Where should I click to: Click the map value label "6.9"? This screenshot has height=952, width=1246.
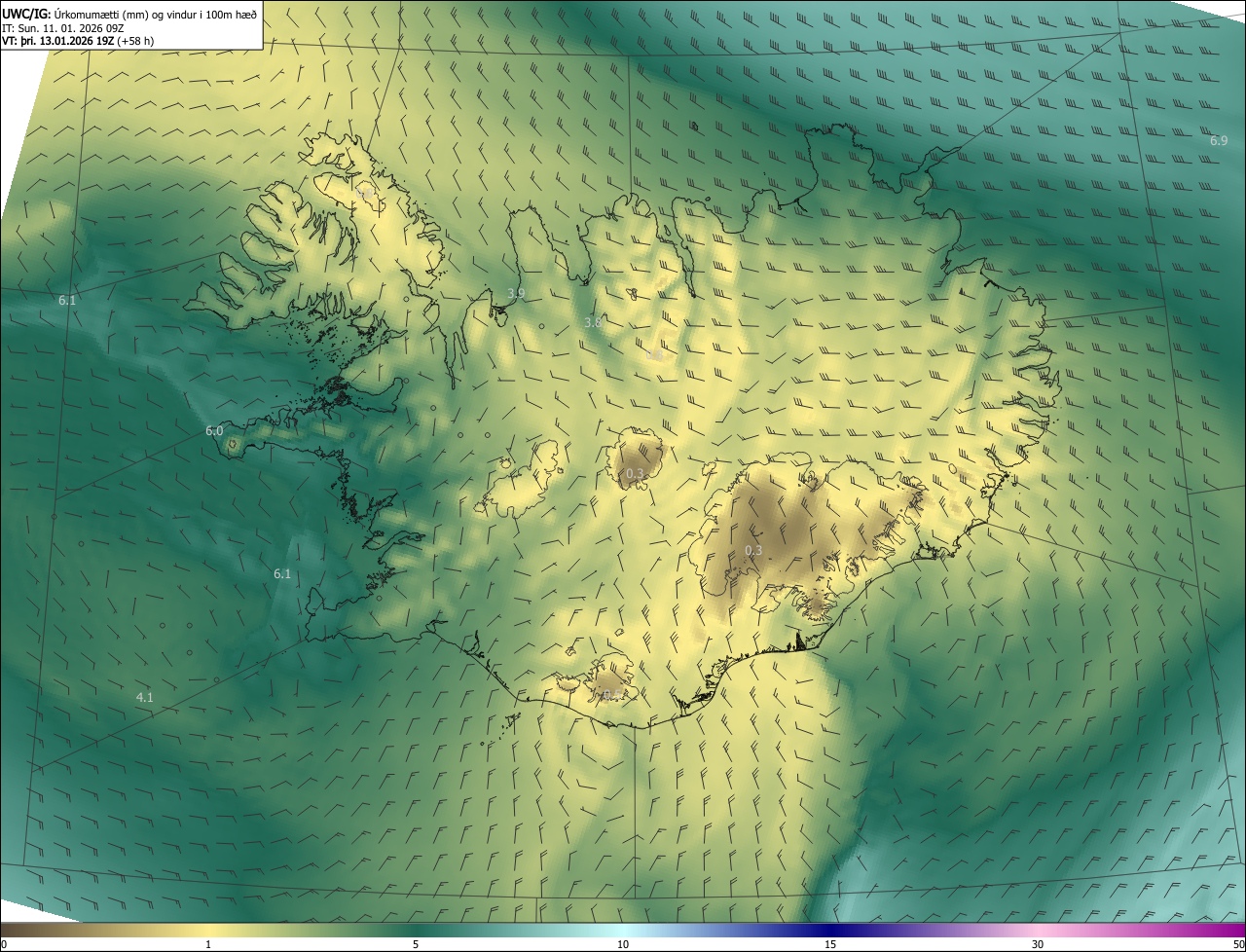(x=1219, y=141)
